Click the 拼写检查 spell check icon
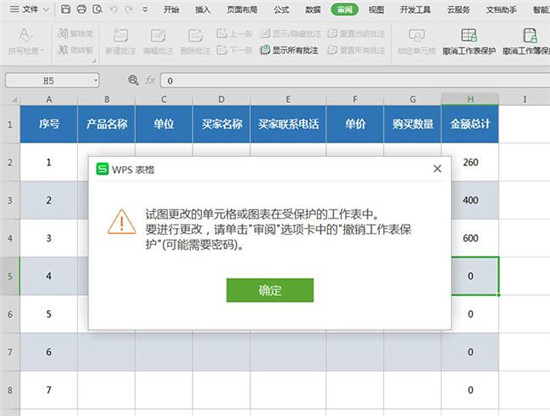 coord(25,35)
